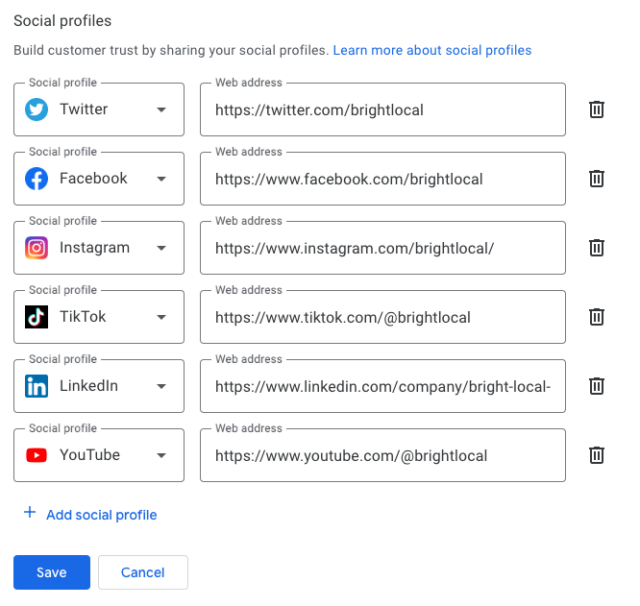640x606 pixels.
Task: Edit the twitter.com/brightlocal web address field
Action: click(383, 109)
